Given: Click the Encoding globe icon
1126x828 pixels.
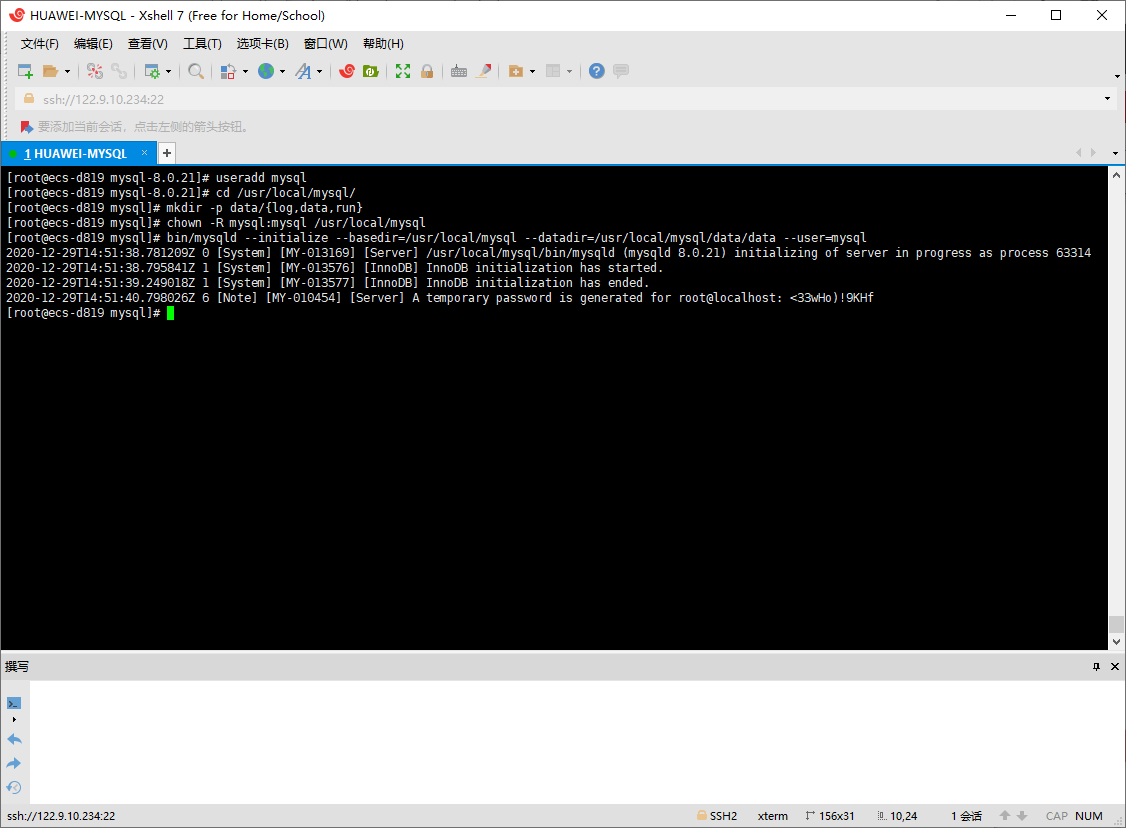Looking at the screenshot, I should tap(266, 71).
